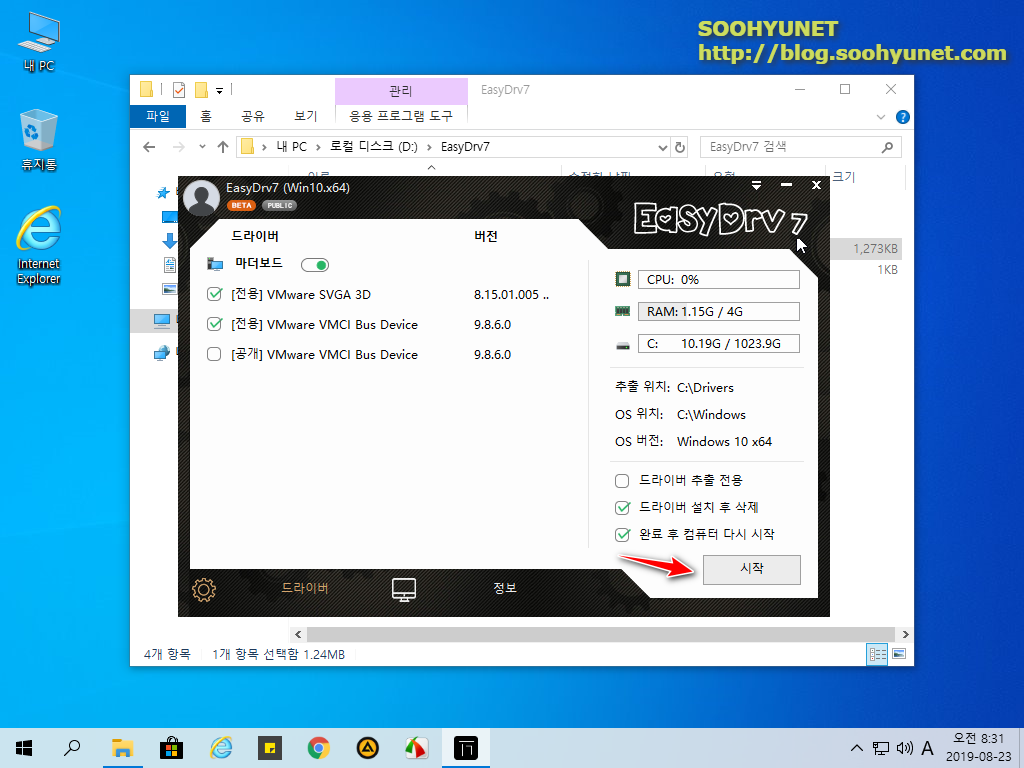Click the 추출 위치 C:\Drivers path
Viewport: 1024px width, 768px height.
705,387
